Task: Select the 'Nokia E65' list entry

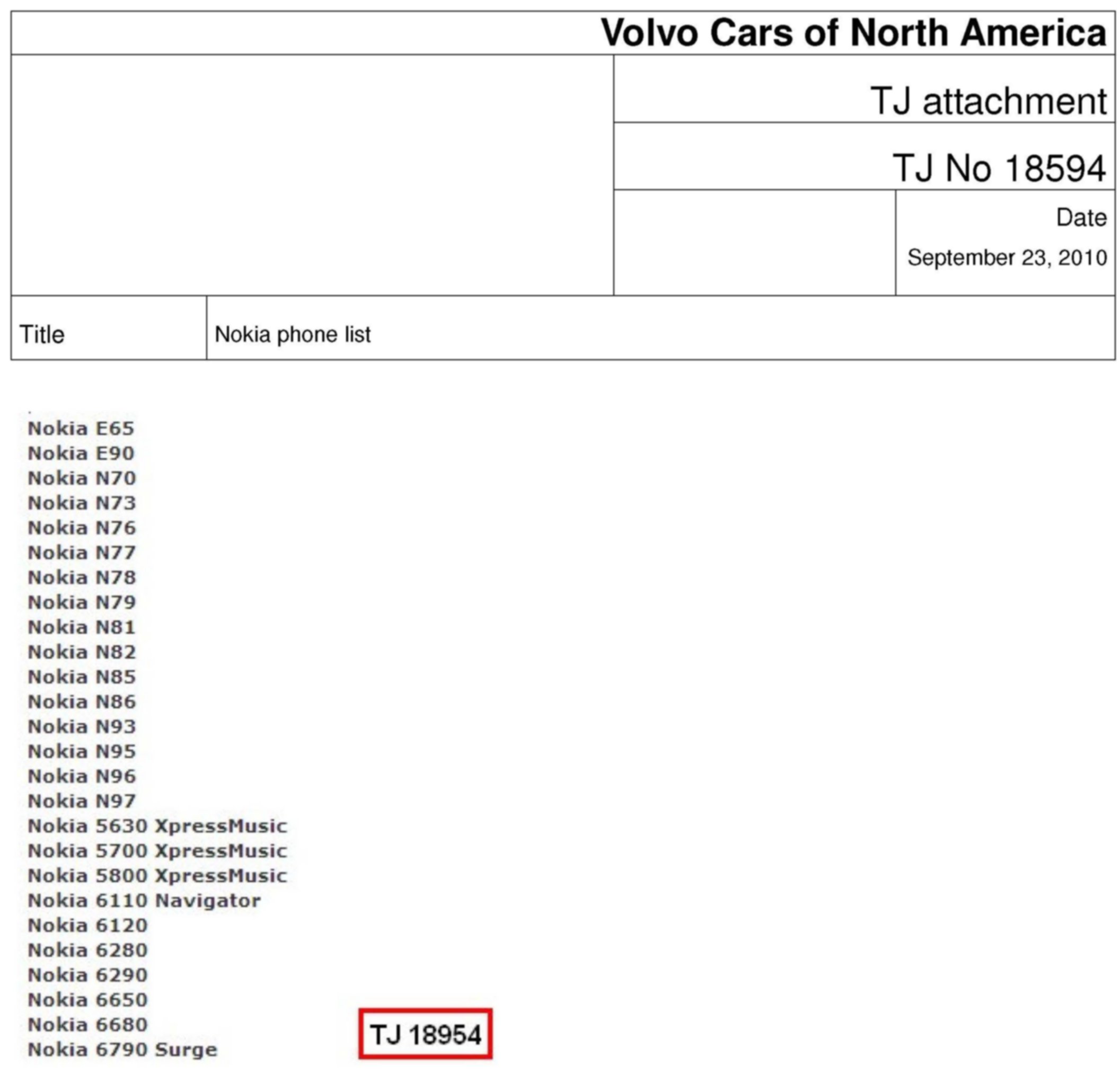Action: point(81,428)
